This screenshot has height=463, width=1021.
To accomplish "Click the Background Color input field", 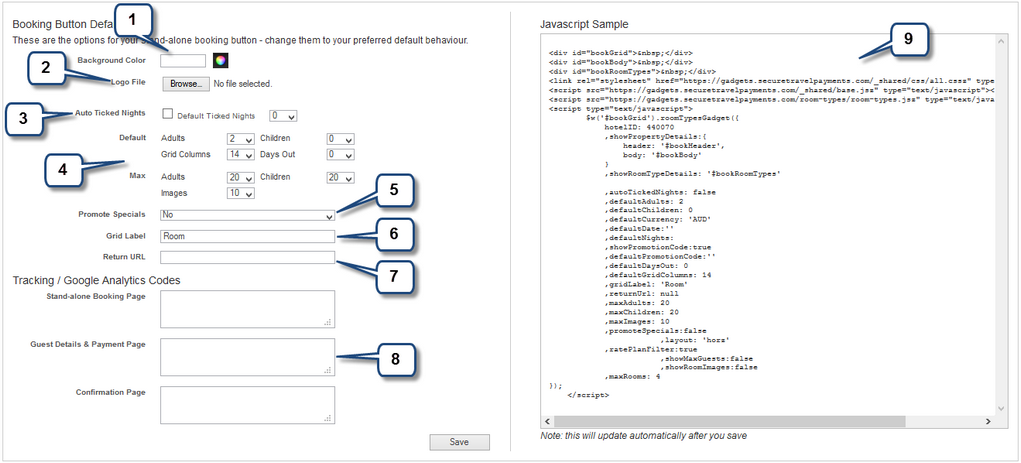I will tap(183, 61).
